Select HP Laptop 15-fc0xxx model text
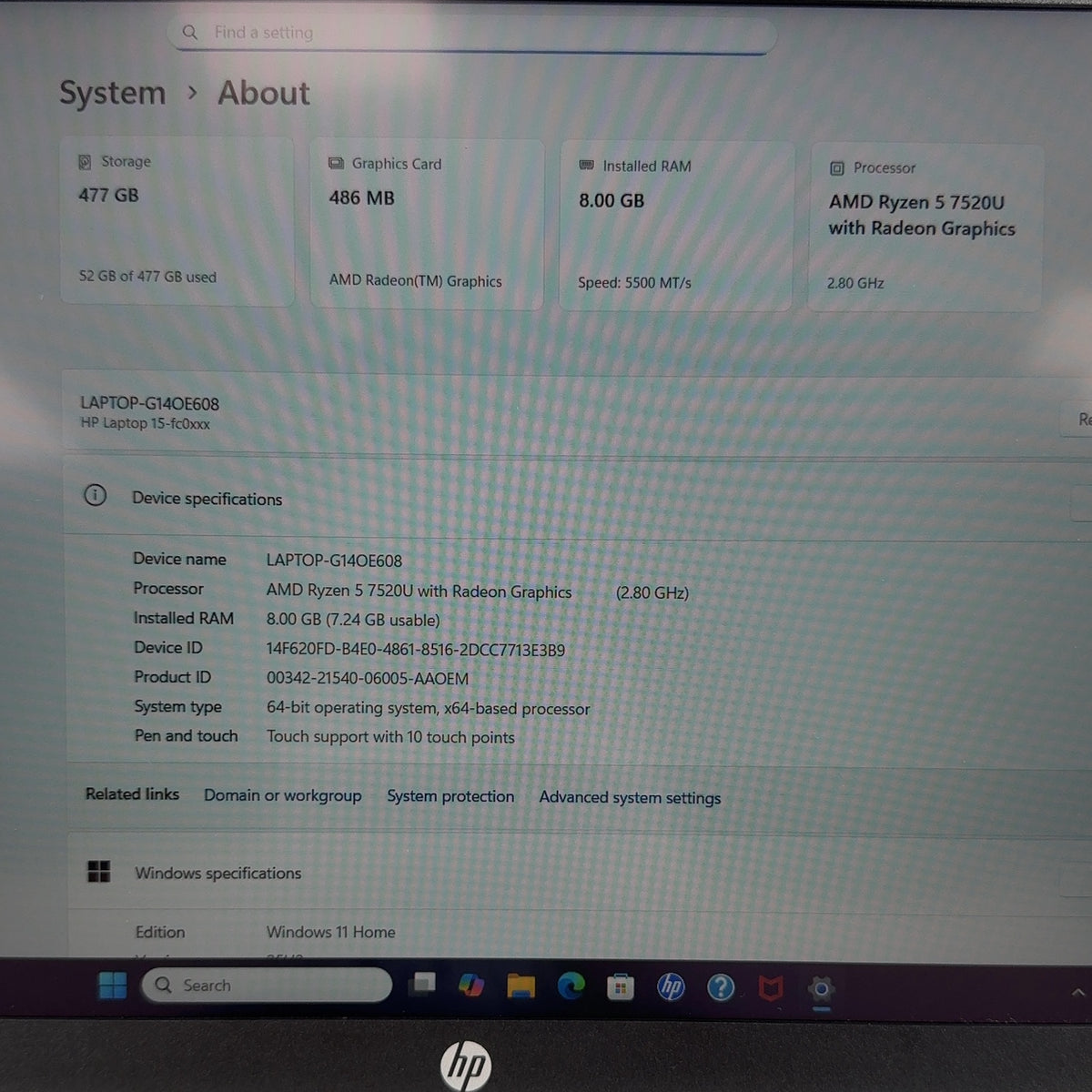Image resolution: width=1092 pixels, height=1092 pixels. point(145,423)
